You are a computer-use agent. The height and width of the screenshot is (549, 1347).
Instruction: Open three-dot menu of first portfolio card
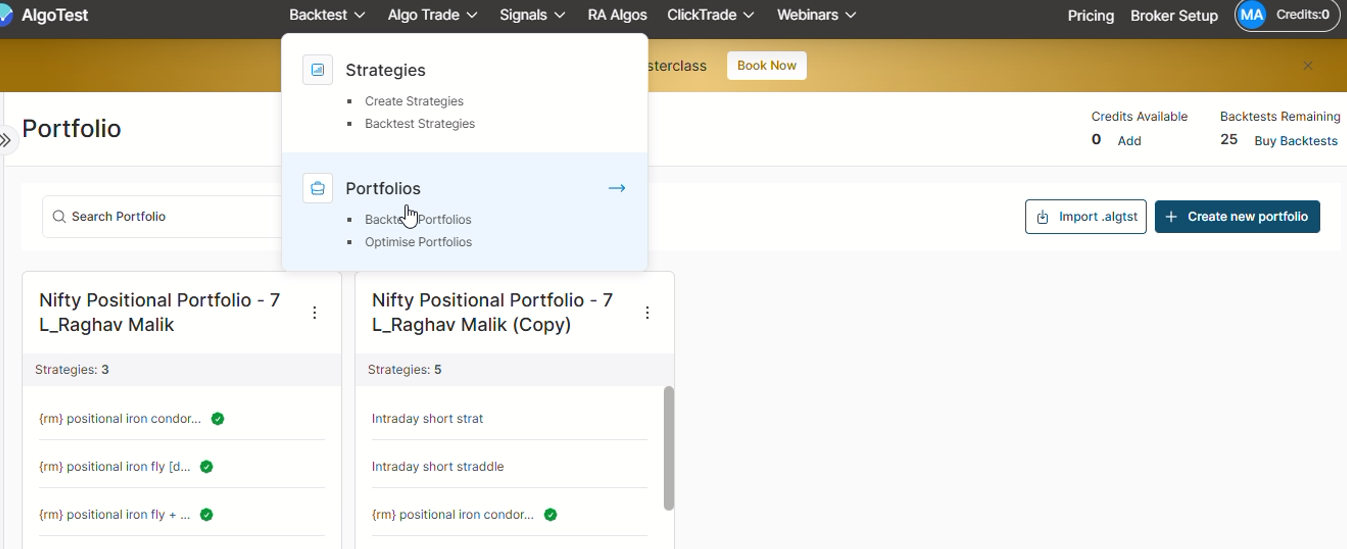[x=314, y=313]
